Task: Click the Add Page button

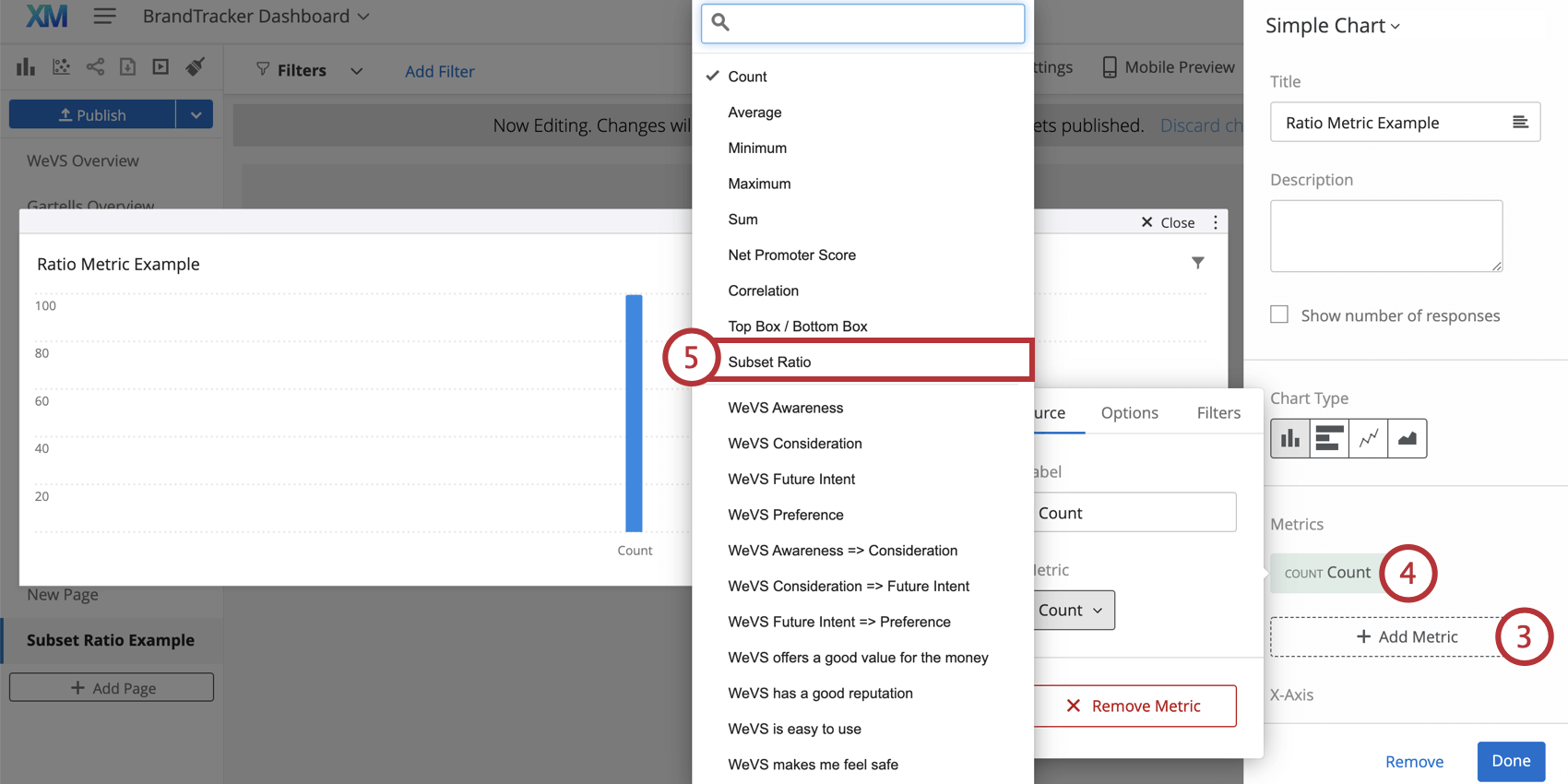Action: point(112,687)
